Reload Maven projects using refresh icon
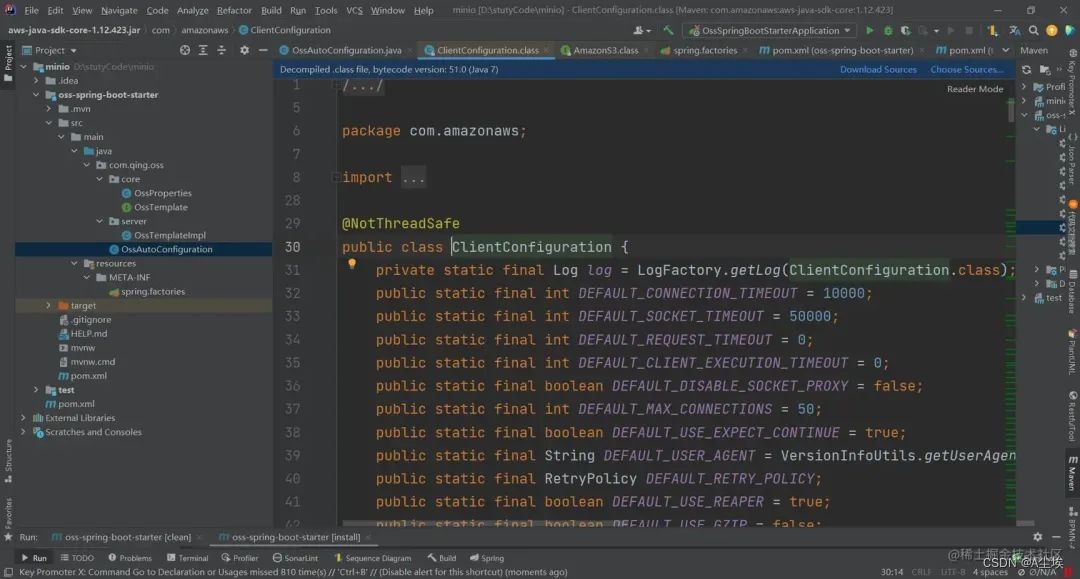This screenshot has width=1080, height=579. point(1026,70)
